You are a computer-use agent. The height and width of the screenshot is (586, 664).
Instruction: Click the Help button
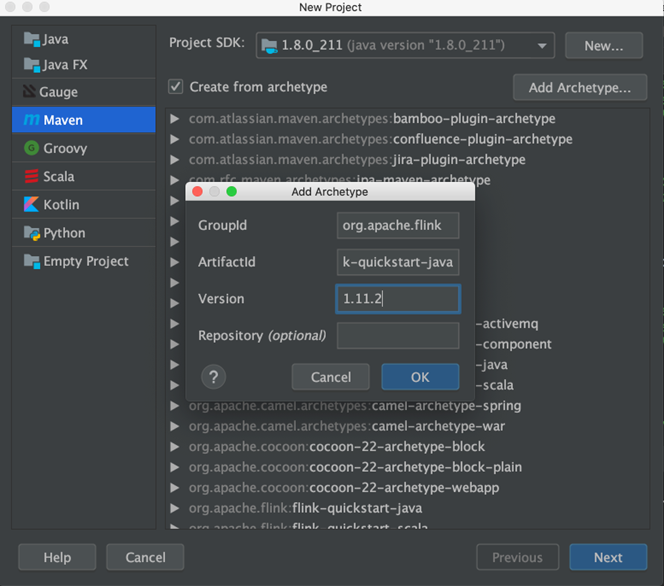[57, 557]
